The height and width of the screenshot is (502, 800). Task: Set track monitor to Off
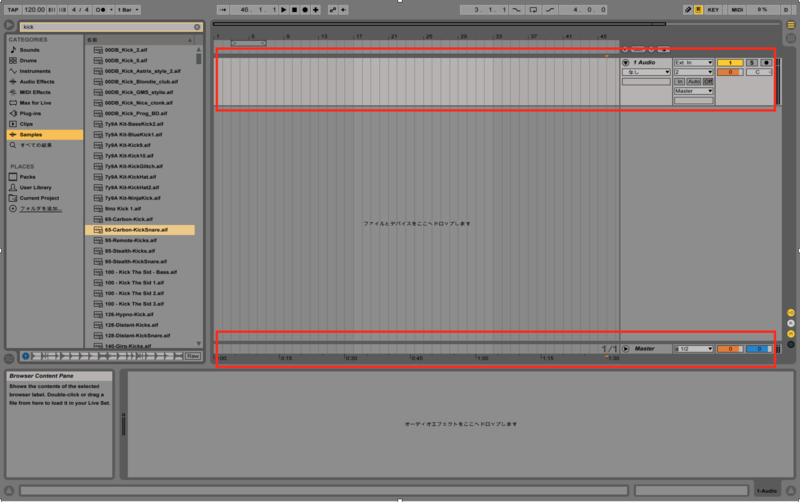pyautogui.click(x=708, y=82)
